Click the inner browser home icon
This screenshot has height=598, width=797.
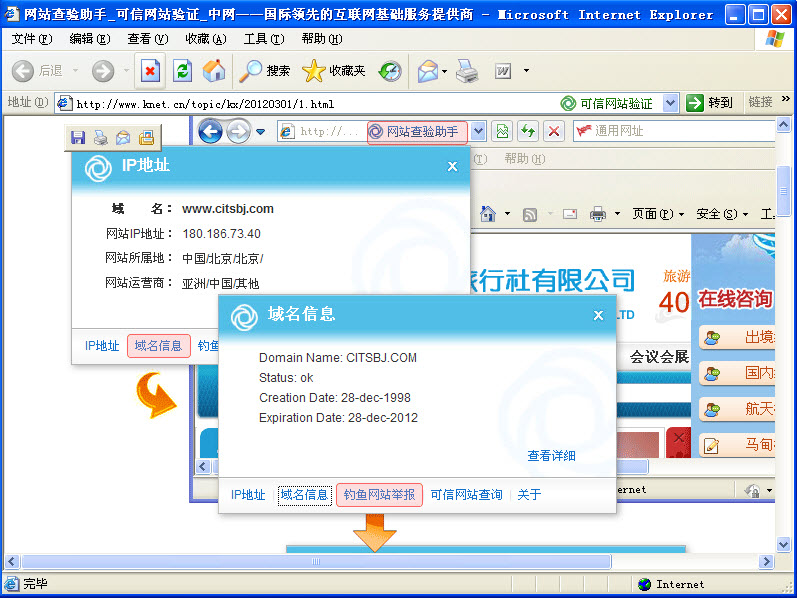tap(488, 214)
